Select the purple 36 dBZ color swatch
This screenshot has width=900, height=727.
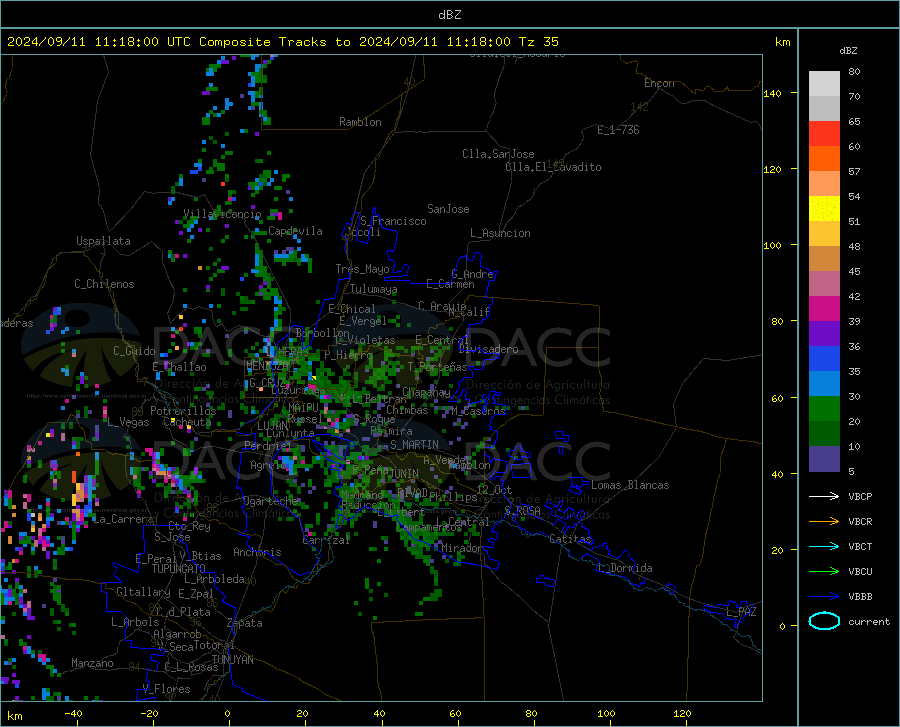[824, 334]
